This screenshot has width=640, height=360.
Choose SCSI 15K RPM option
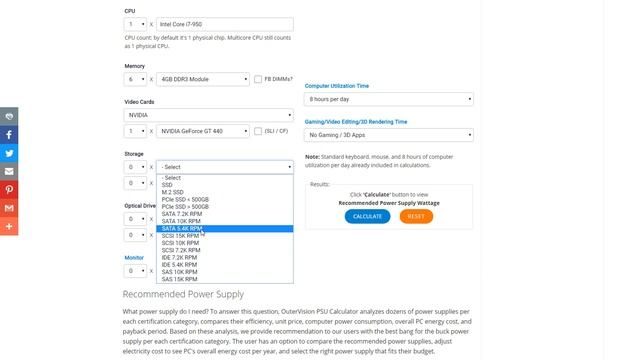click(225, 236)
